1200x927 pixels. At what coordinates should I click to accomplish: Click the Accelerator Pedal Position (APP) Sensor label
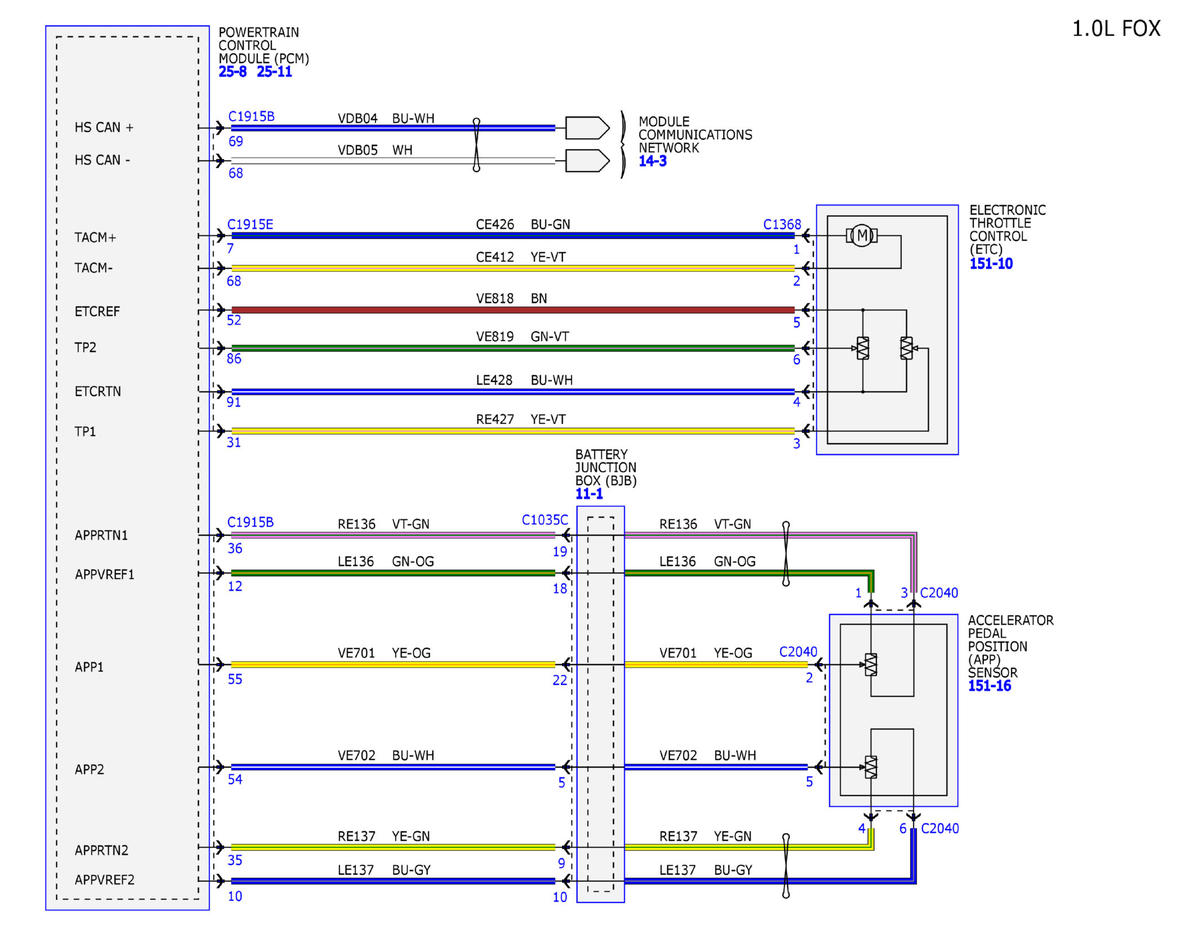tap(1010, 647)
